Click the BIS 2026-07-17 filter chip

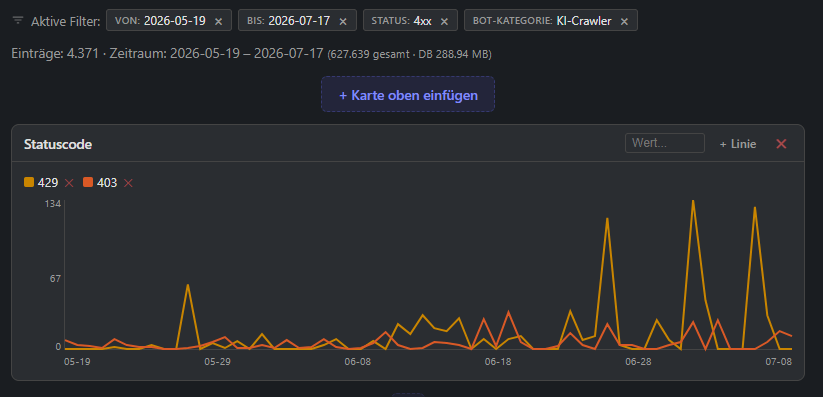[x=298, y=20]
